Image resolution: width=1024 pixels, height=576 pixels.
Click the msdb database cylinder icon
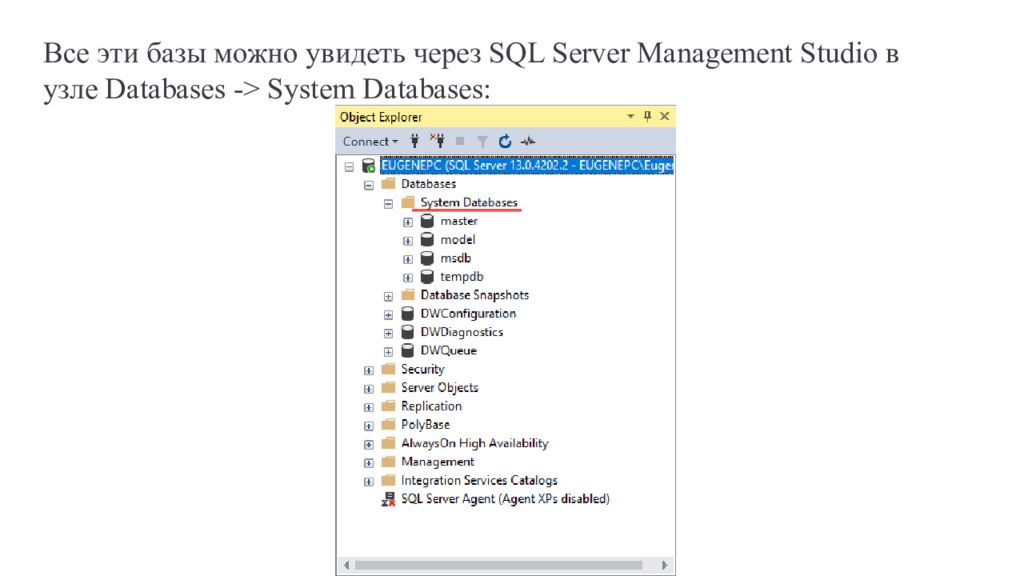427,258
